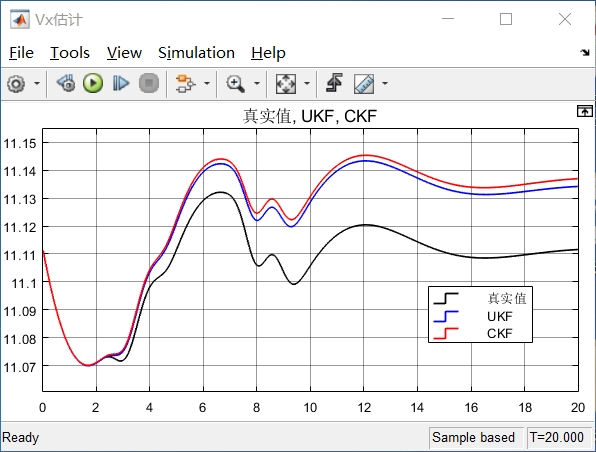Expand the measurements dropdown arrow
596x452 pixels.
(385, 83)
